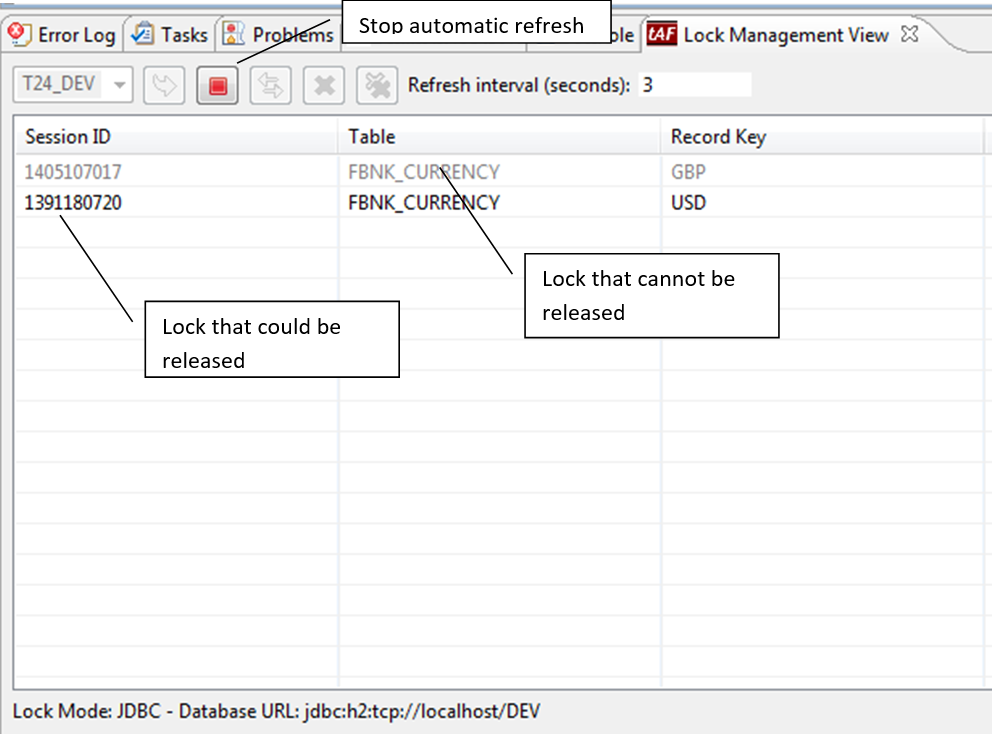Click the GBP record key cell
The width and height of the screenshot is (1002, 745).
tap(688, 172)
